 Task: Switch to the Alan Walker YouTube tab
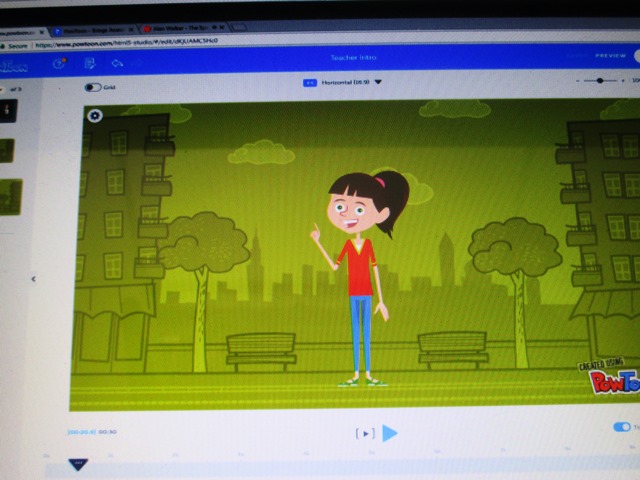click(183, 28)
